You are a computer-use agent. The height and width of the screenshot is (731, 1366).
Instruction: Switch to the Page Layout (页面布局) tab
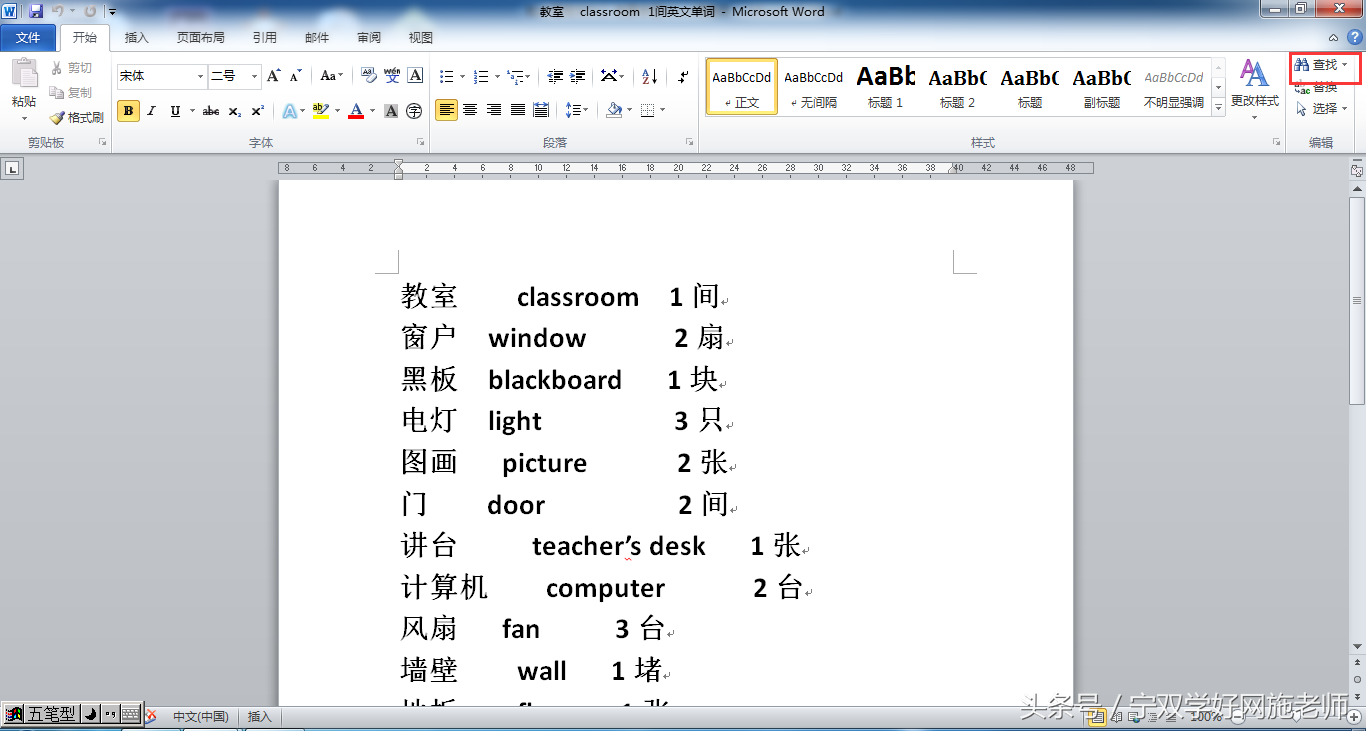point(200,38)
